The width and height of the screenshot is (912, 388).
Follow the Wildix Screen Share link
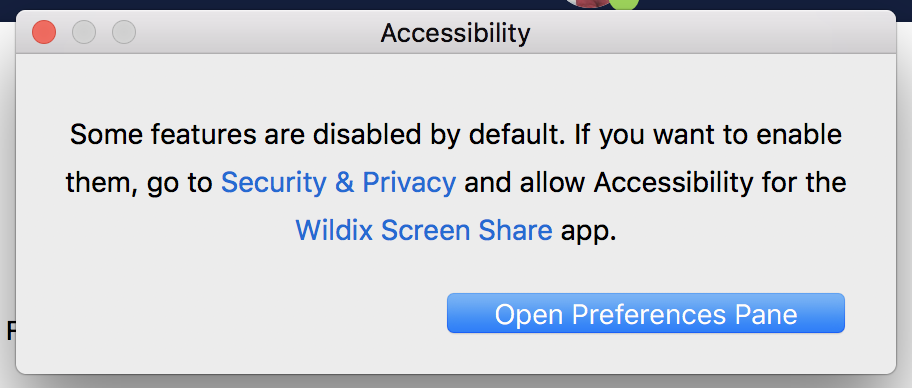pos(424,230)
